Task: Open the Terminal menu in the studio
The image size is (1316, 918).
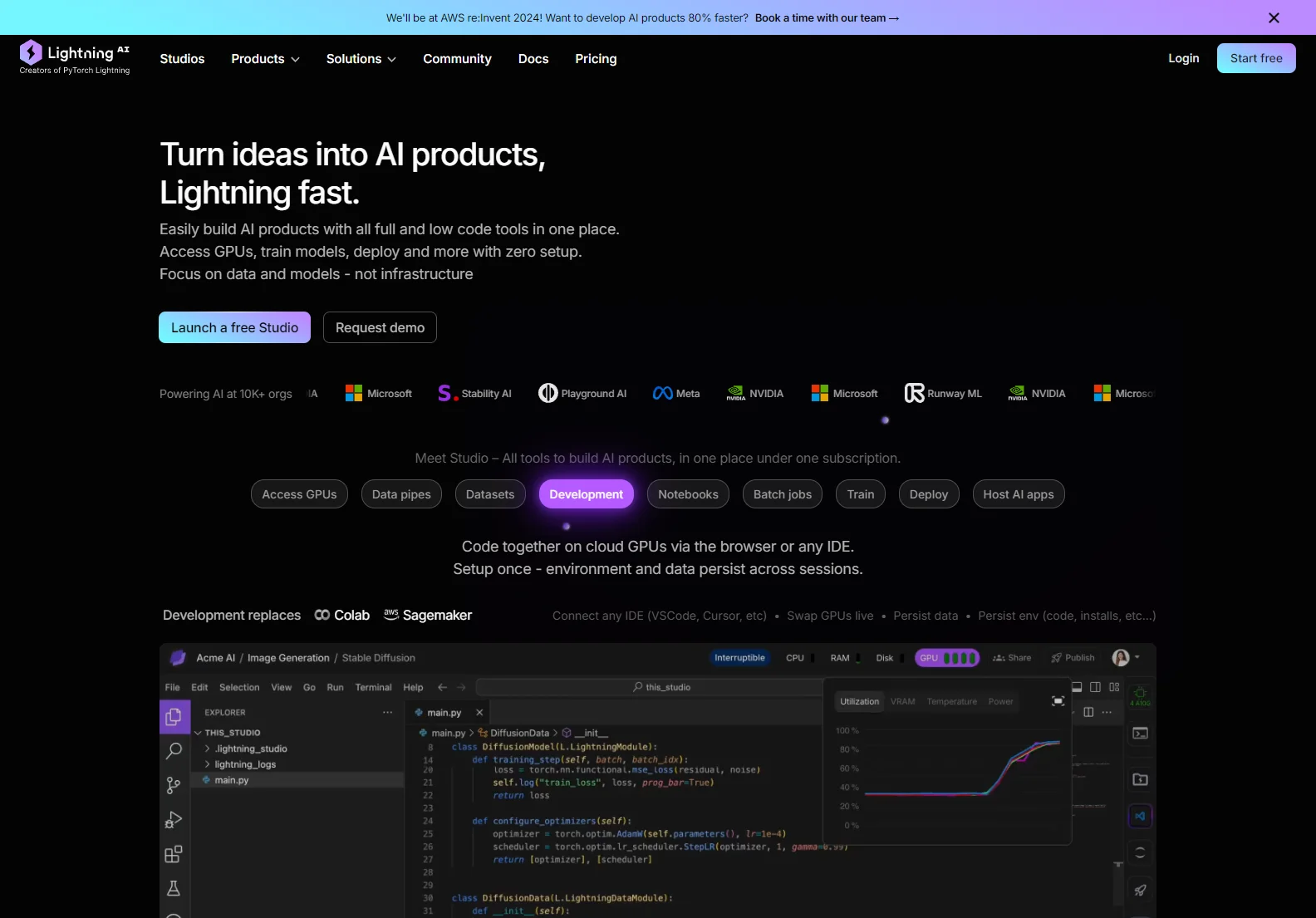Action: pos(373,687)
